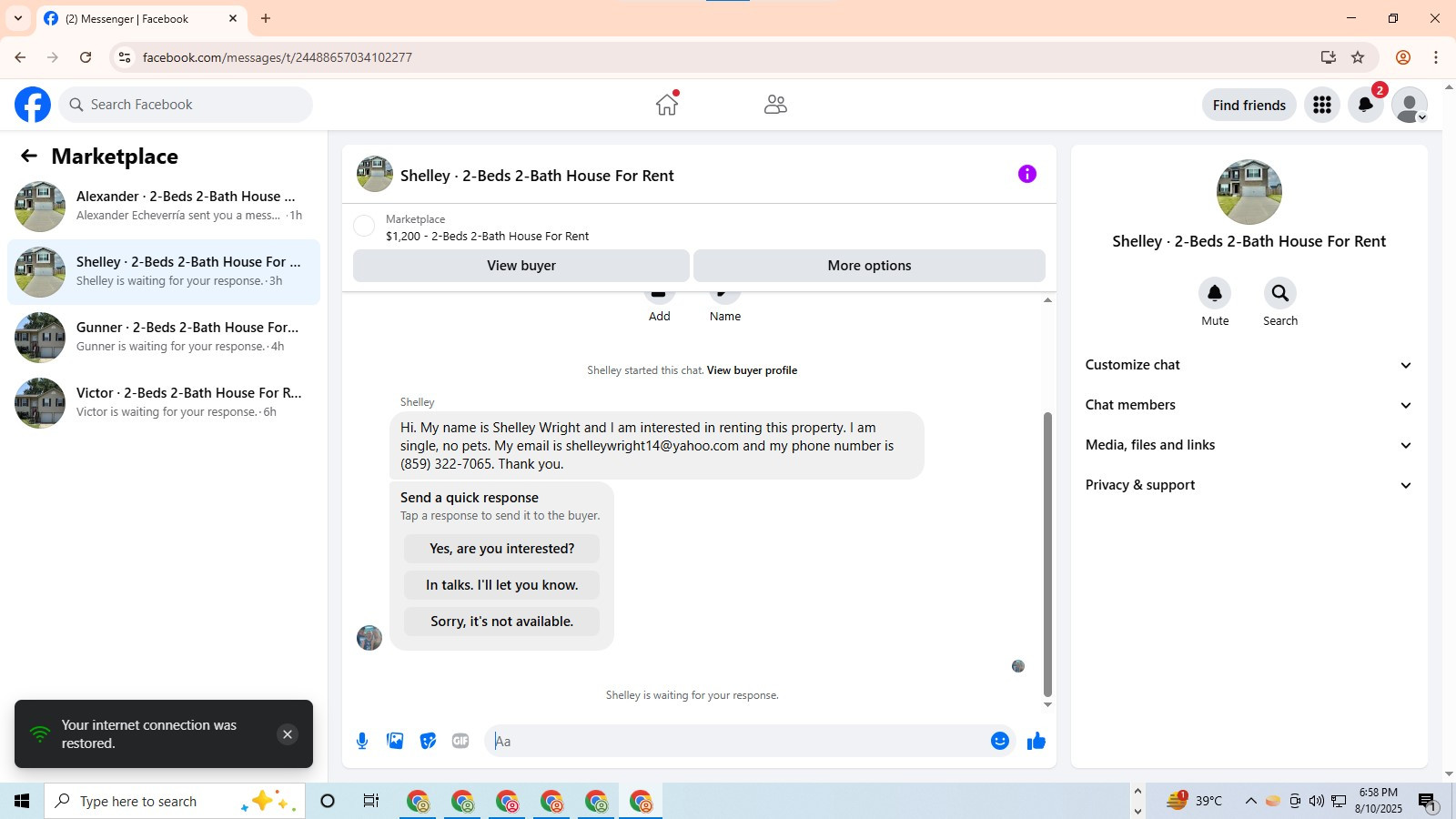Click the Find friends button
This screenshot has width=1456, height=819.
pyautogui.click(x=1249, y=105)
